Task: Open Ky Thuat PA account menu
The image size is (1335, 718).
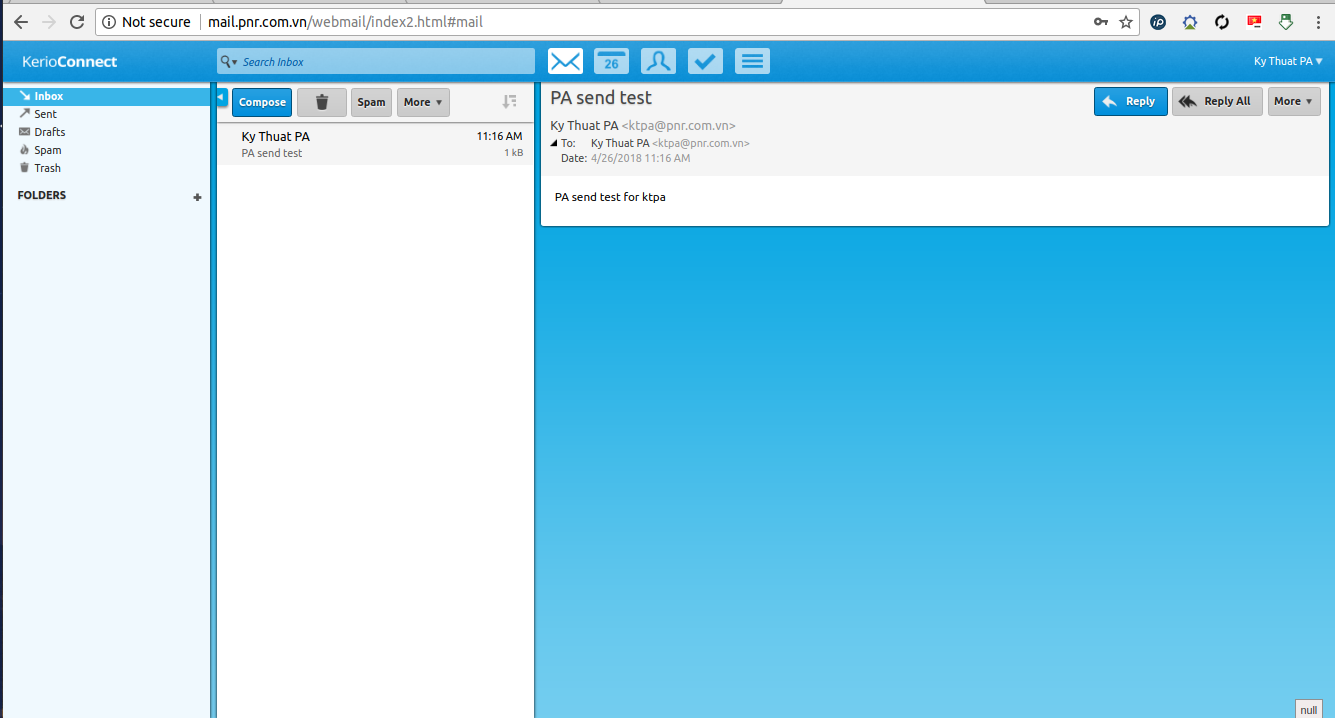Action: point(1287,62)
